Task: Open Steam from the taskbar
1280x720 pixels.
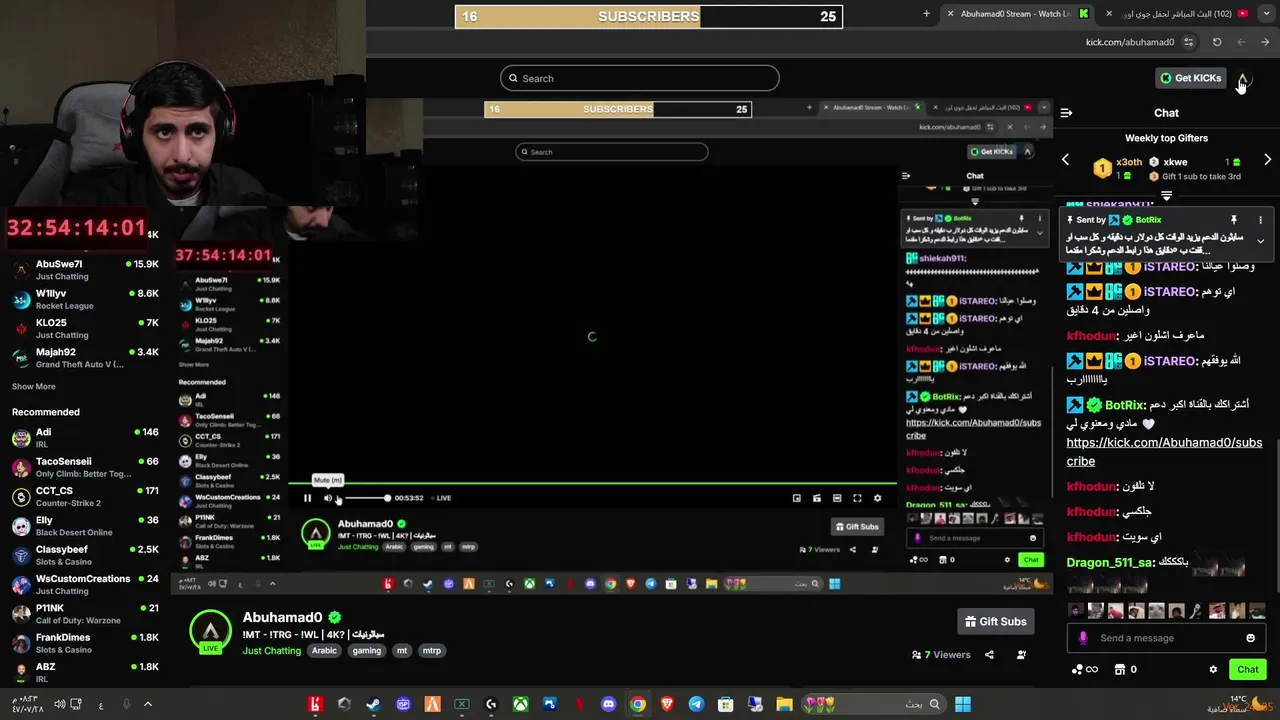Action: point(373,704)
